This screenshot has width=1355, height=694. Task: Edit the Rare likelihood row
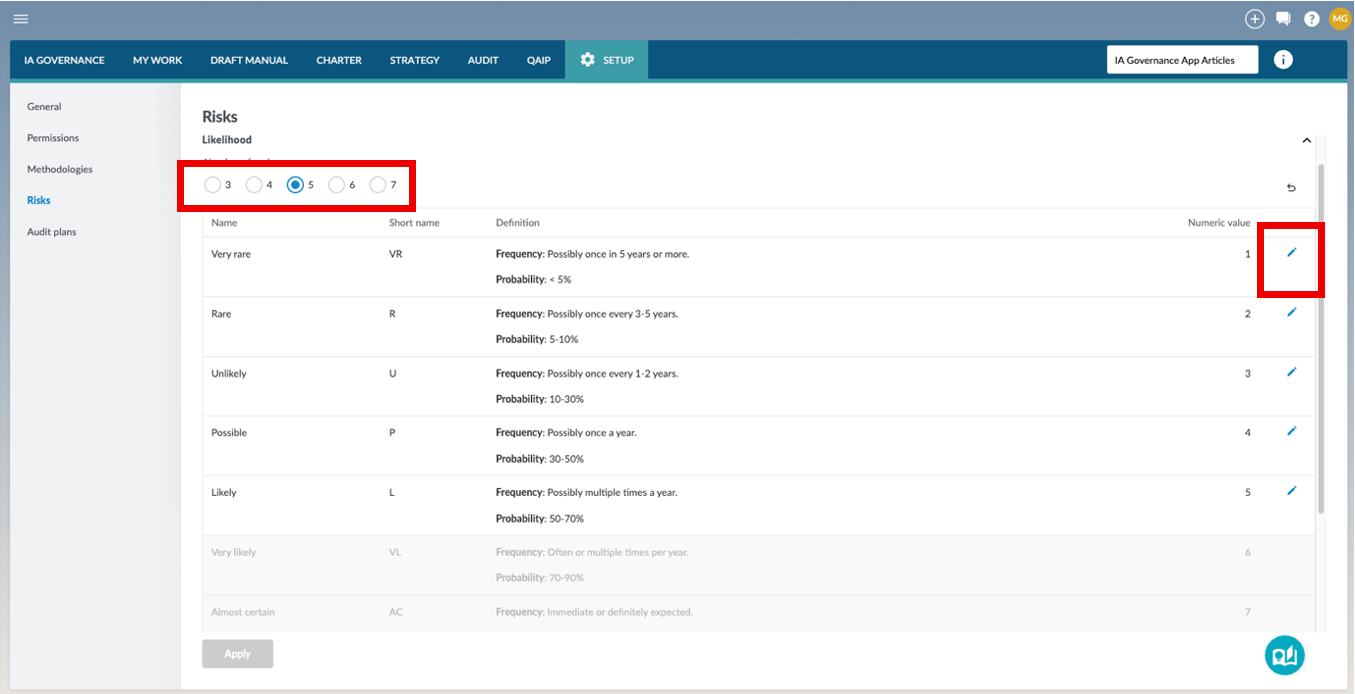[1291, 313]
